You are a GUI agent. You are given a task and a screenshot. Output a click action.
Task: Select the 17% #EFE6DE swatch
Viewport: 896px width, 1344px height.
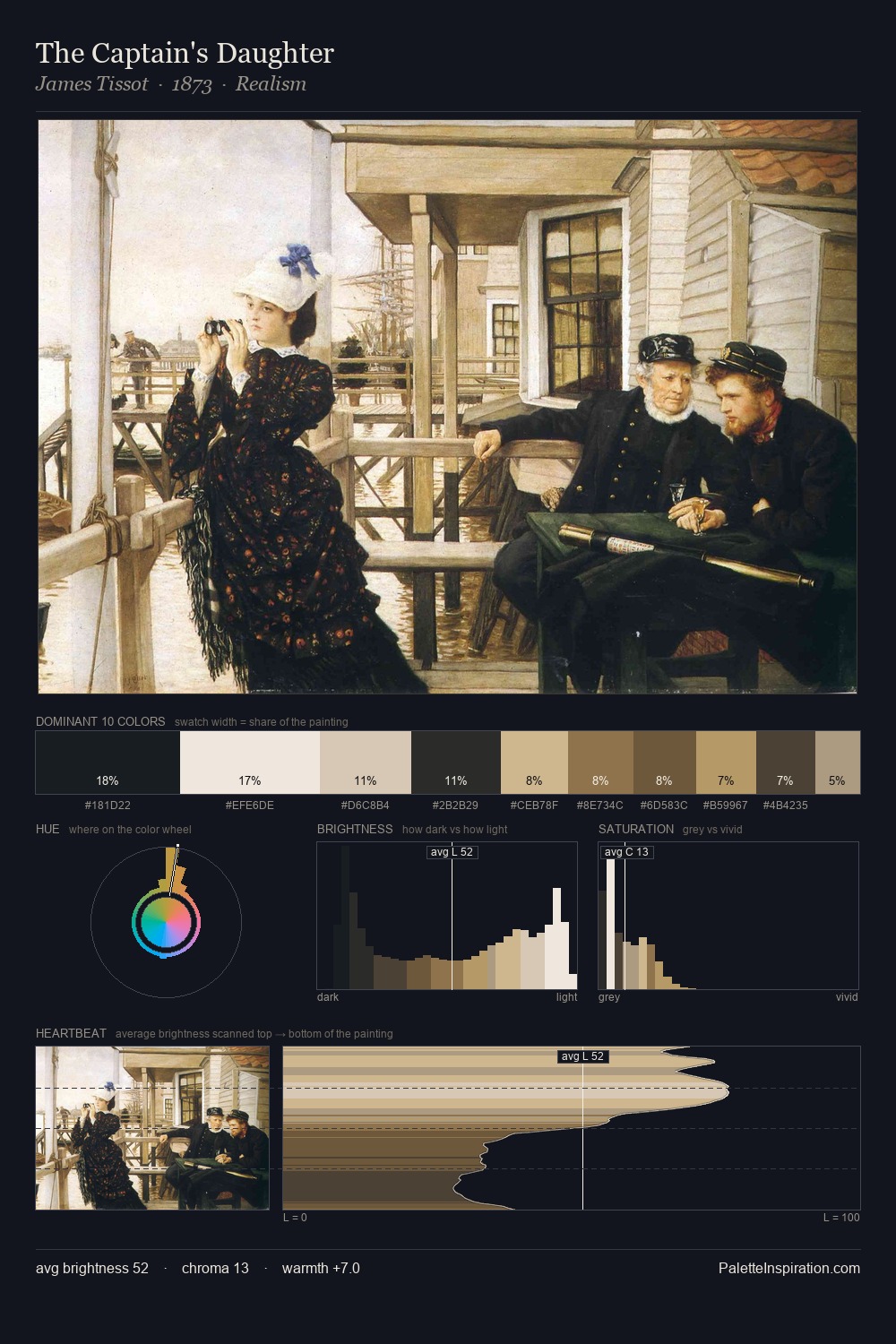250,762
